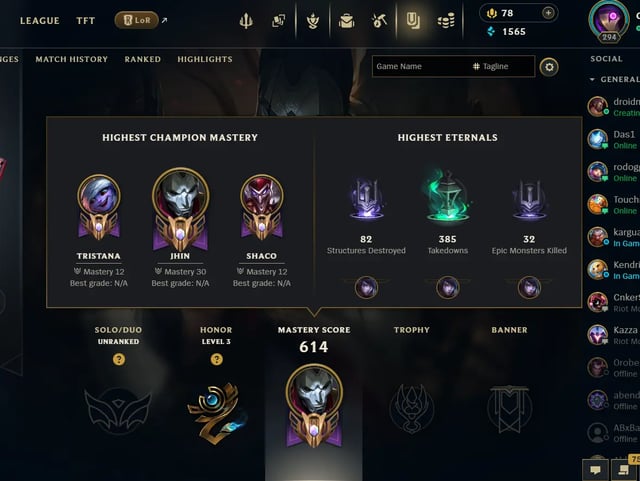Open the profile settings gear
The image size is (640, 481).
549,67
